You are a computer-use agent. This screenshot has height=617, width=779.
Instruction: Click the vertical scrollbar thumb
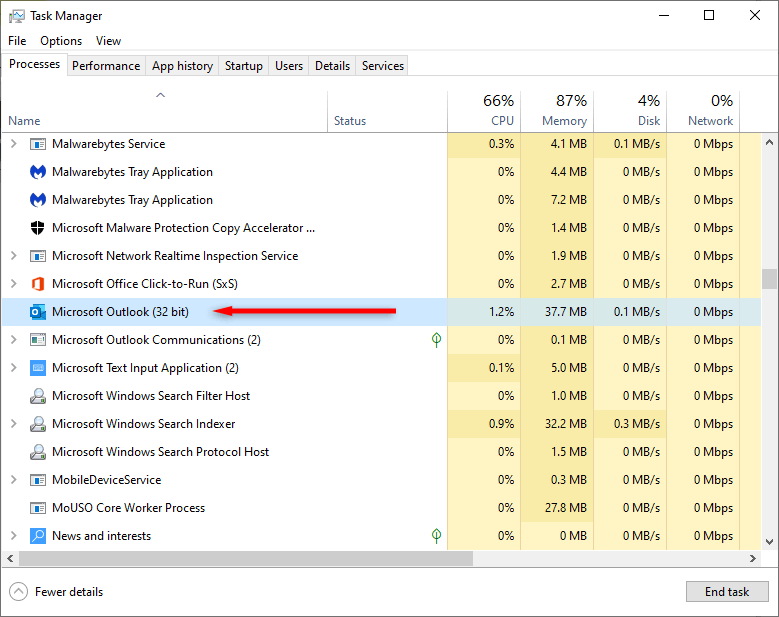[x=769, y=278]
